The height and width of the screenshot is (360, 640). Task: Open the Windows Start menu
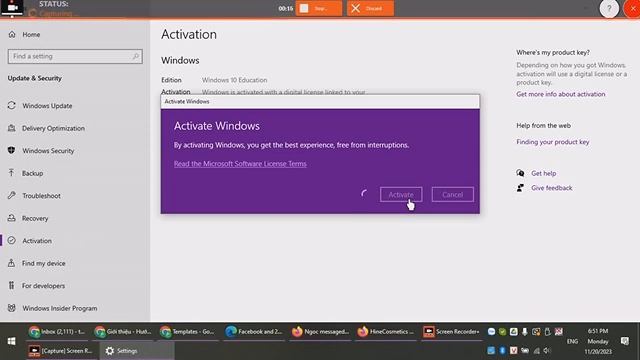click(x=11, y=341)
